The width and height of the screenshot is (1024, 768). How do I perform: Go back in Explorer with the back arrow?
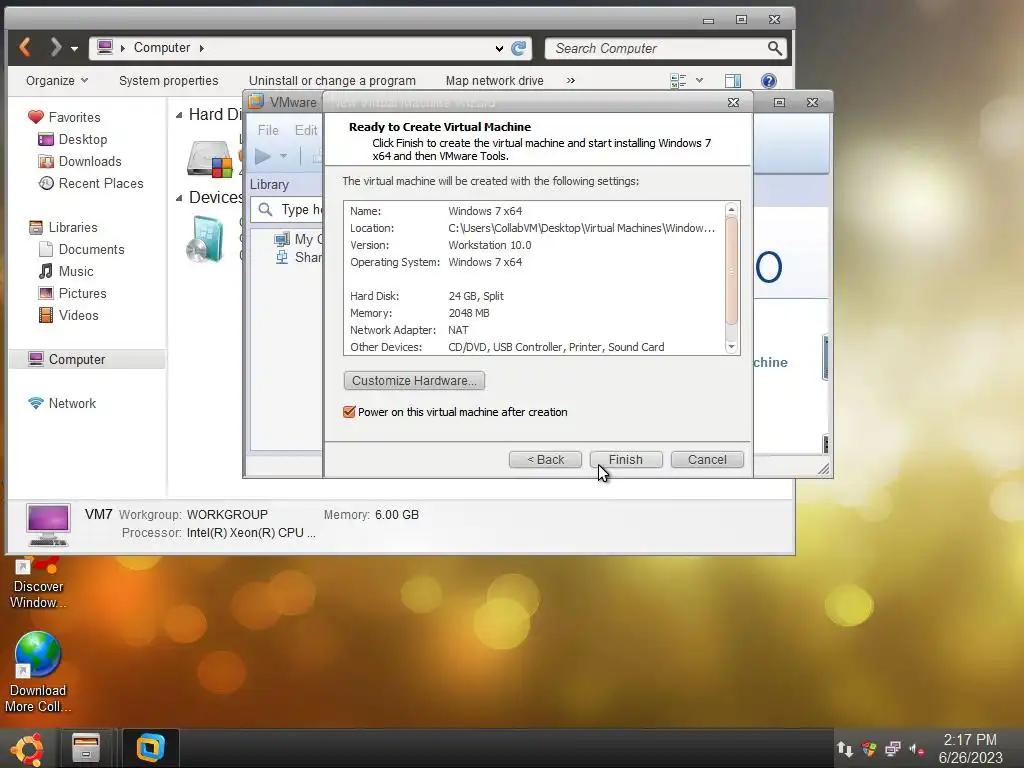pyautogui.click(x=25, y=47)
